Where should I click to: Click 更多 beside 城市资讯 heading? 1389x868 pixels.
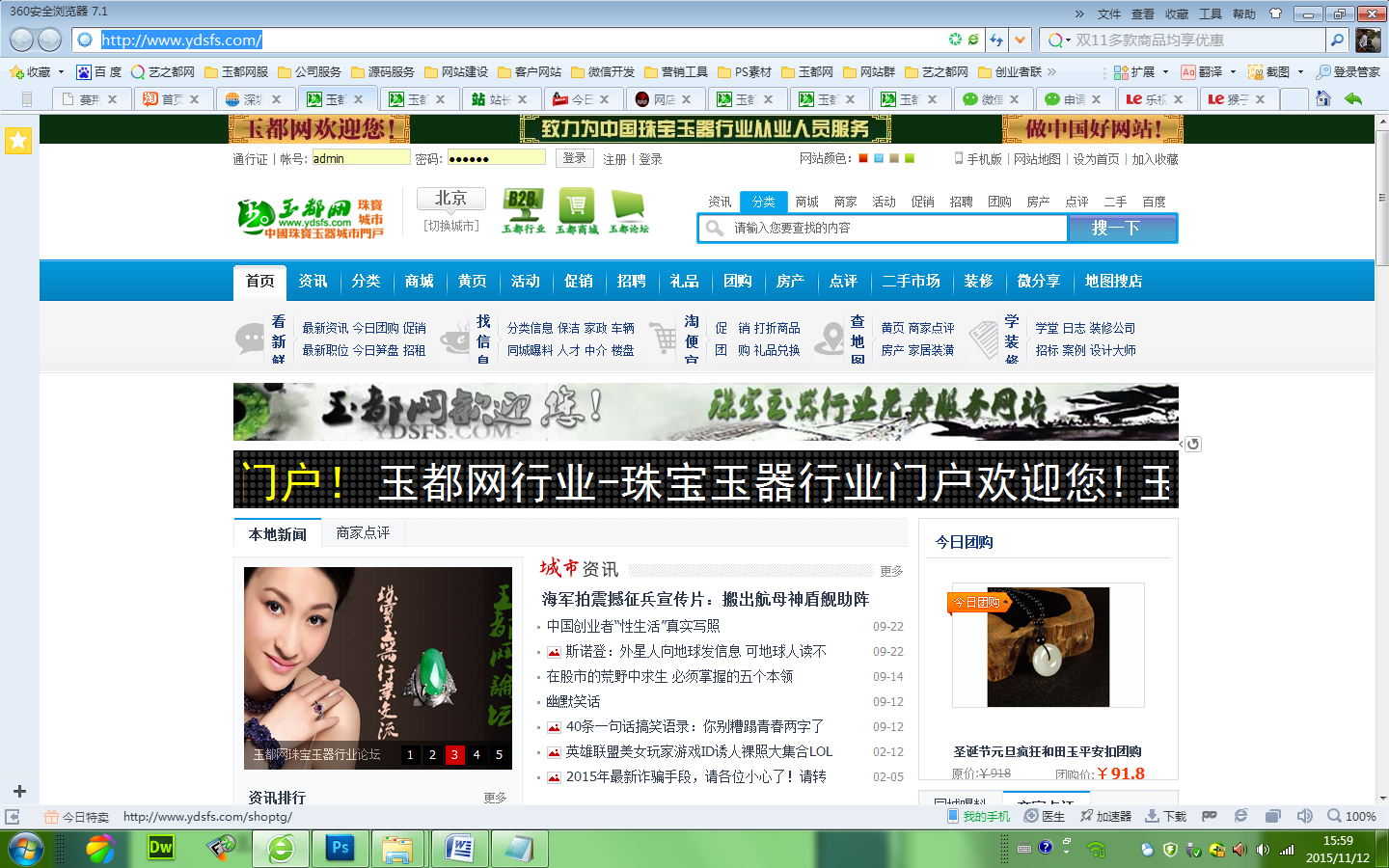[x=891, y=571]
